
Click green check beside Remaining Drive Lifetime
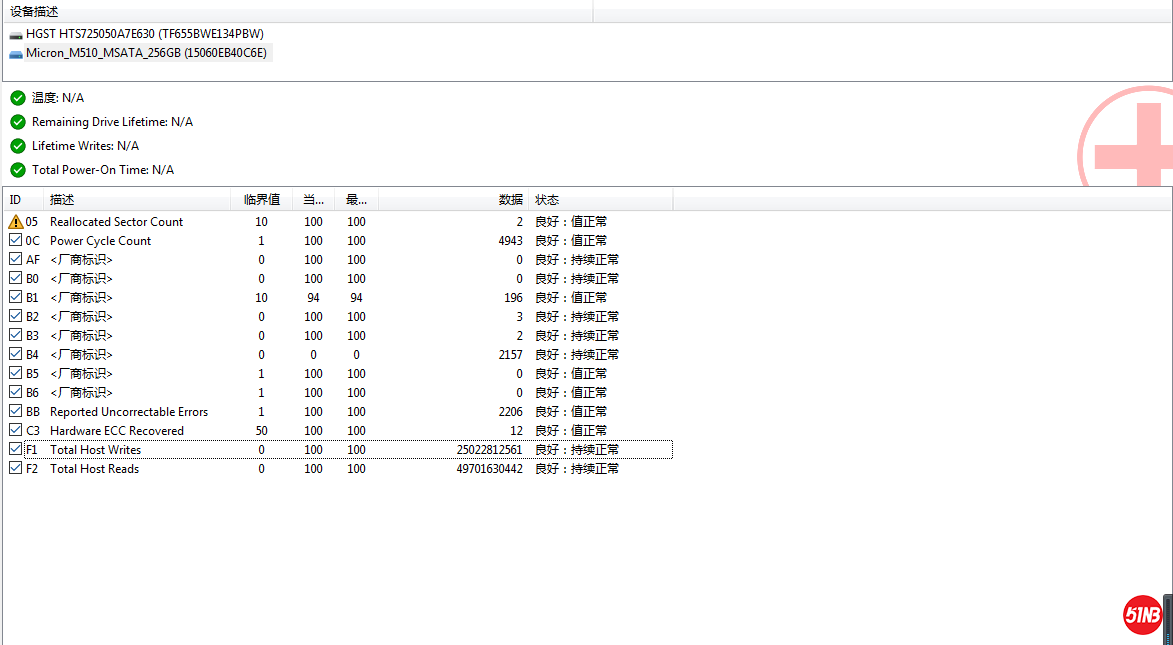(x=18, y=122)
